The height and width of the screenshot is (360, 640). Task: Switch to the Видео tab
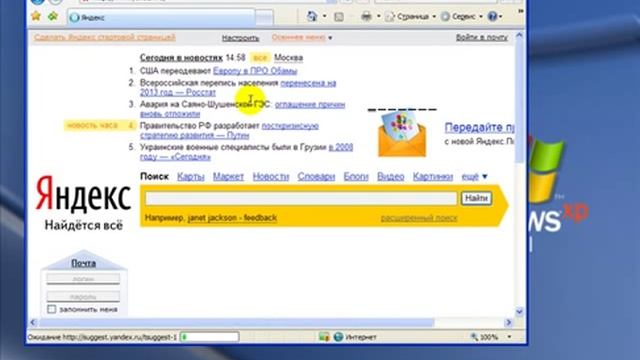click(x=391, y=176)
